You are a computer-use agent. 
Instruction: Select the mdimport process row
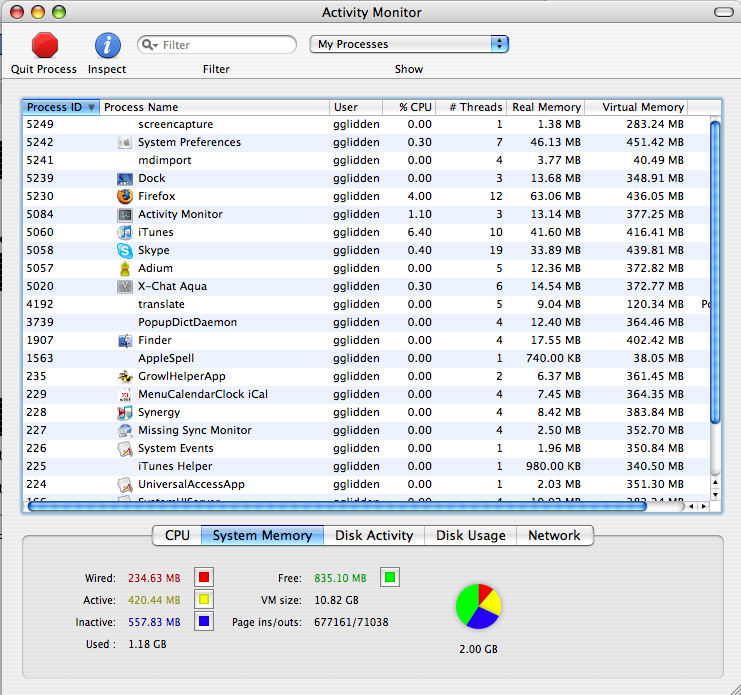[366, 160]
